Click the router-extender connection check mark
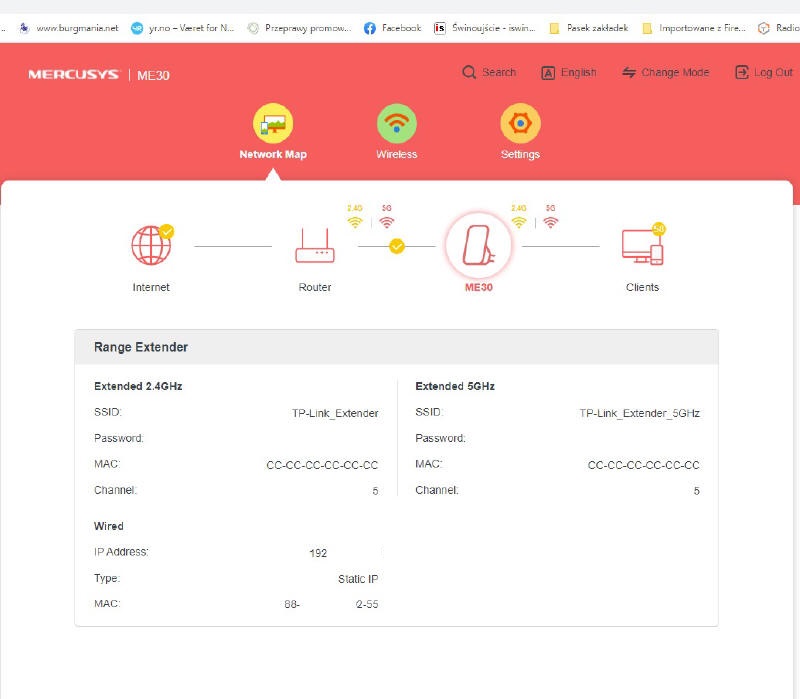 [x=396, y=246]
